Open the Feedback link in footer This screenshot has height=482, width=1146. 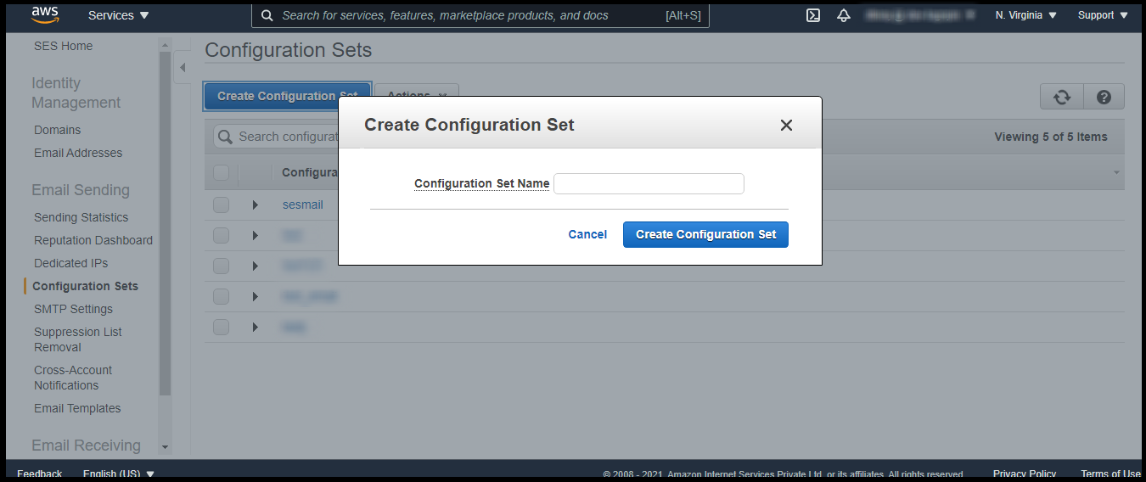39,473
